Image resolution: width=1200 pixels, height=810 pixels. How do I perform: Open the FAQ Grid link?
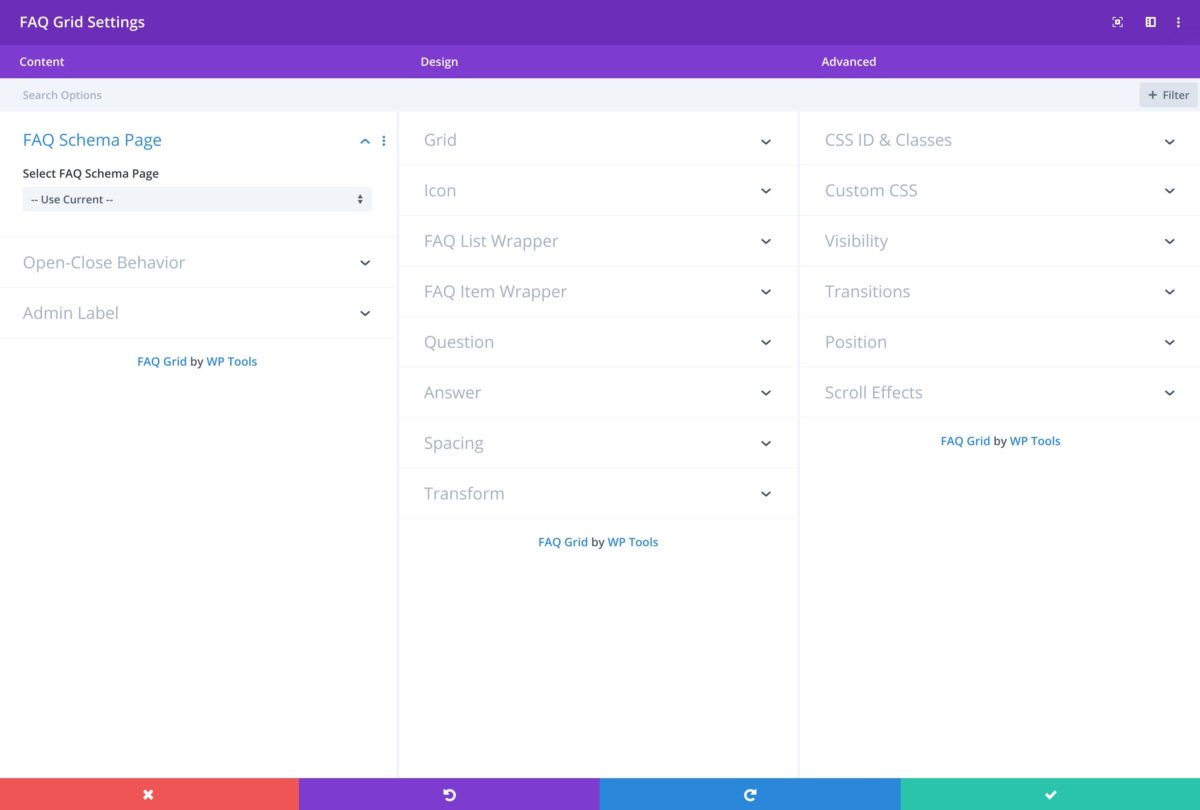[x=162, y=361]
